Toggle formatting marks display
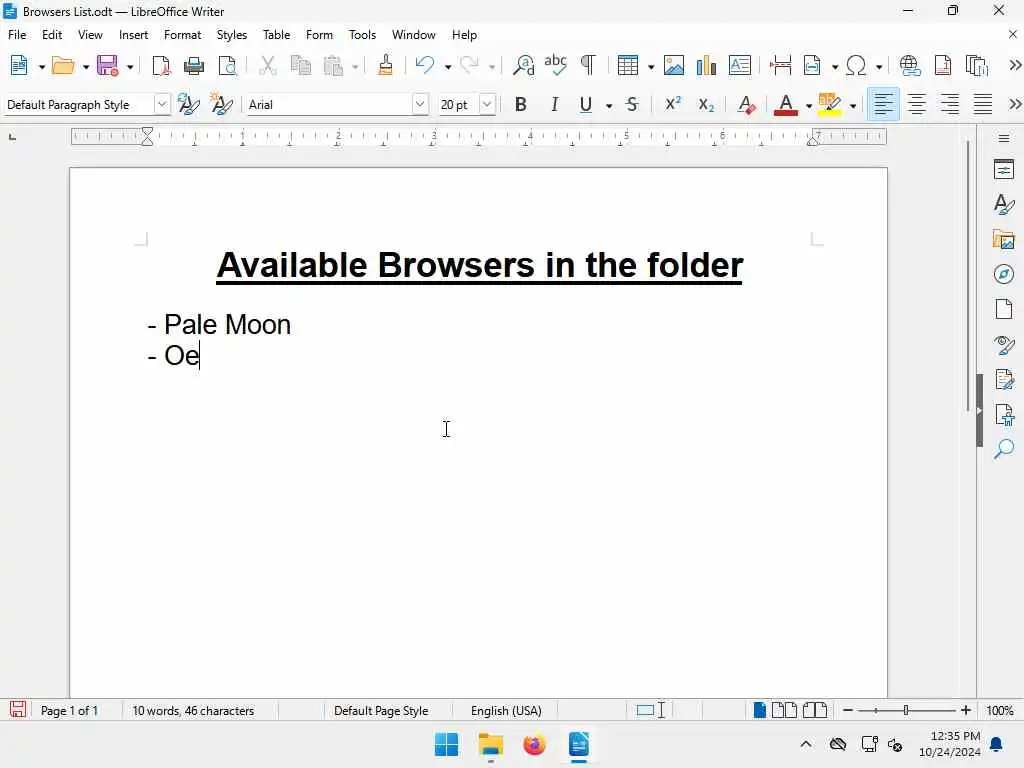 [588, 65]
